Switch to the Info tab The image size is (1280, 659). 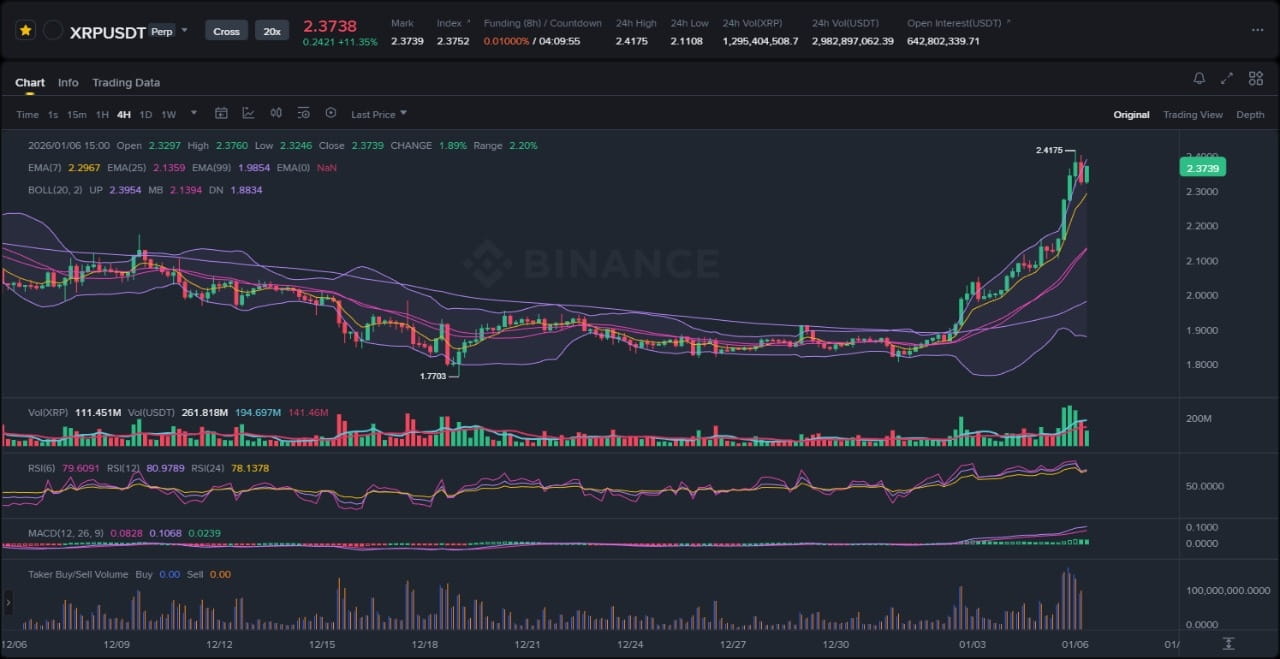68,83
